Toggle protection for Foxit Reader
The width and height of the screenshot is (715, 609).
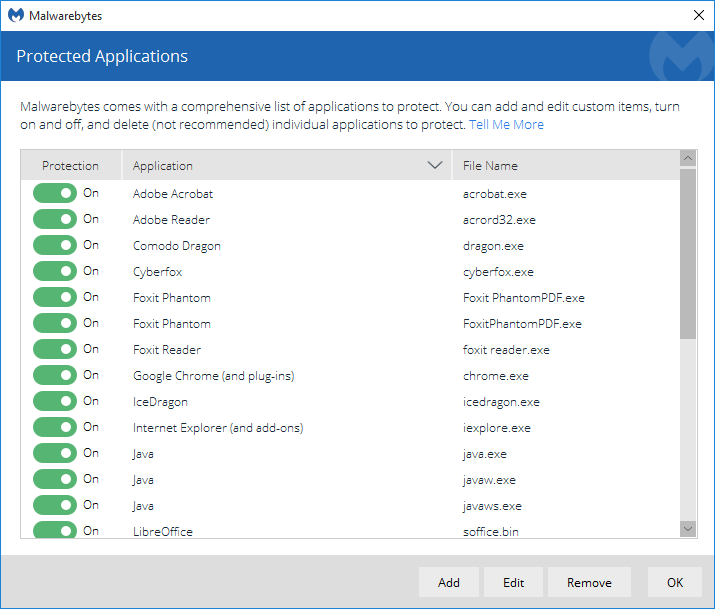(55, 349)
